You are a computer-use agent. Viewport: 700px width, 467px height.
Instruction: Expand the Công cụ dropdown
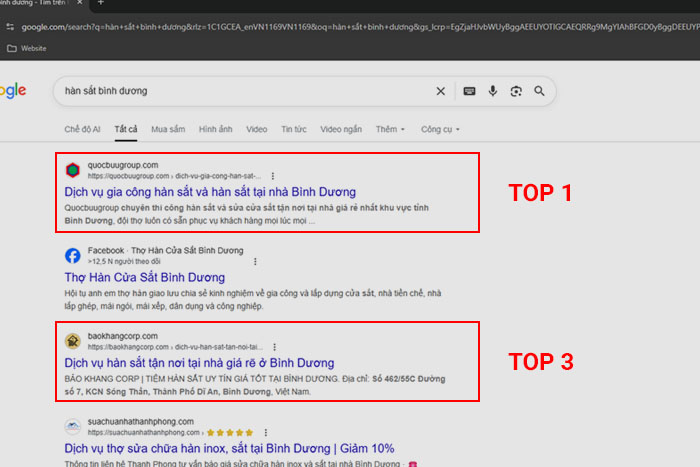[x=440, y=129]
